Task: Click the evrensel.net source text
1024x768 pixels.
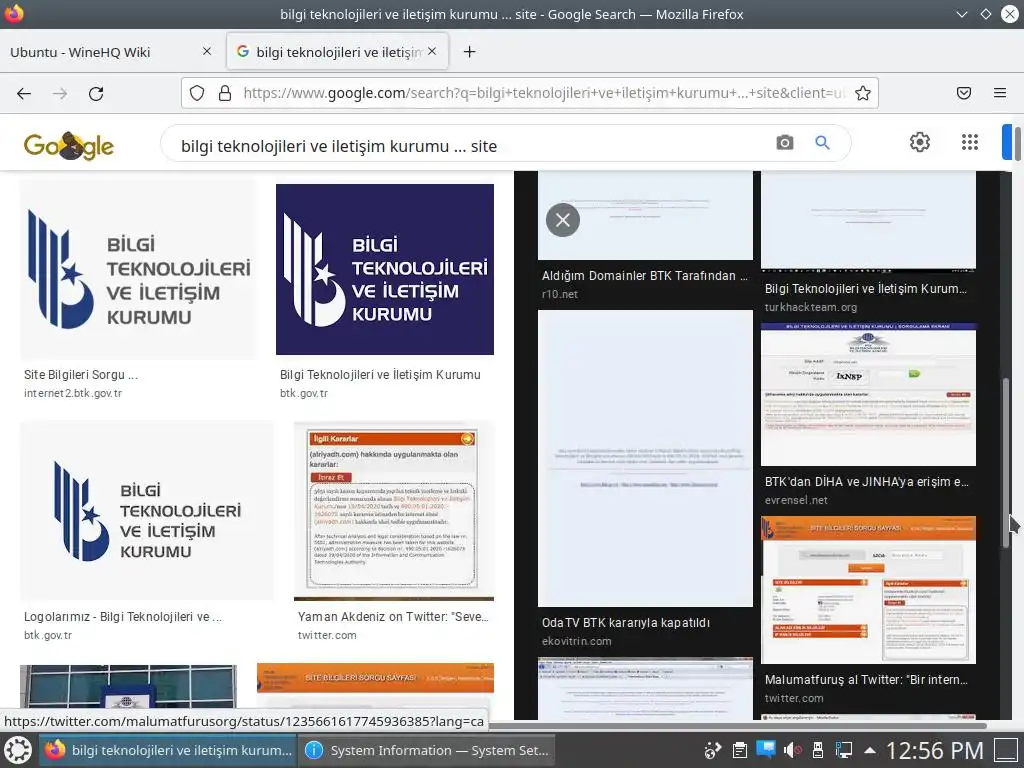Action: pos(796,500)
